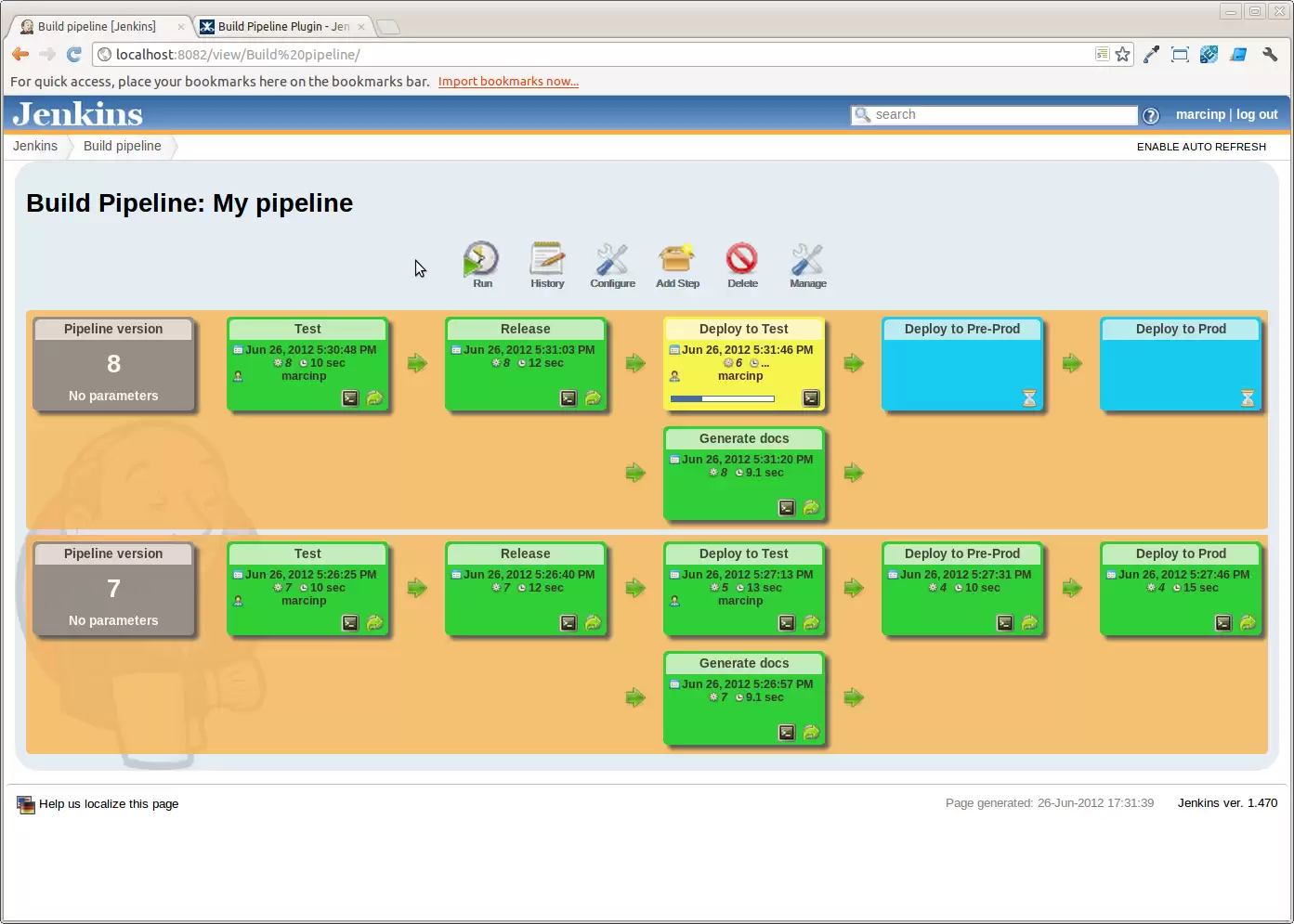Click the Delete pipeline icon
Screen dimensions: 1294x924
[742, 259]
